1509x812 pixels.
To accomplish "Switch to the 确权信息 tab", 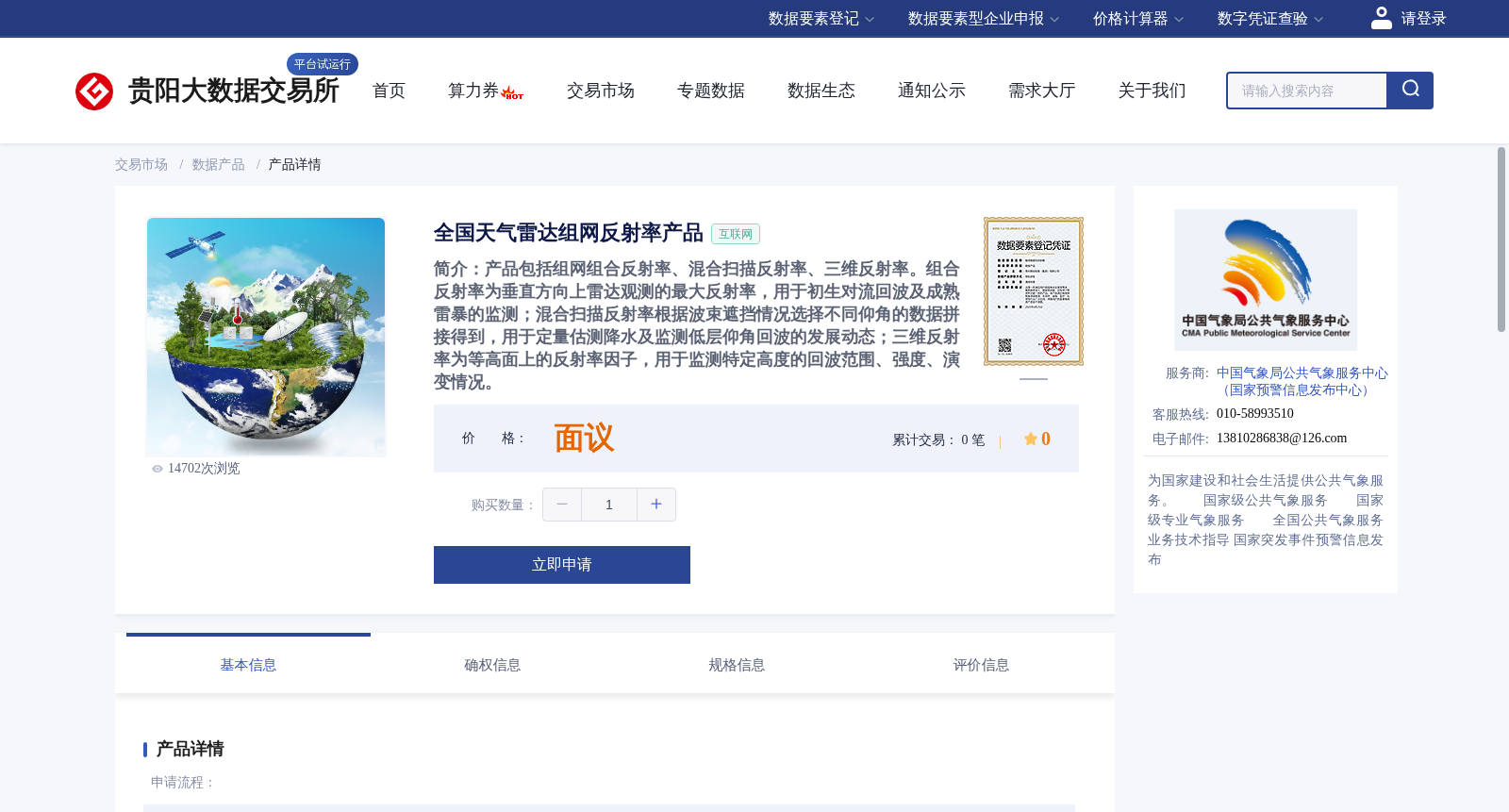I will click(x=492, y=665).
